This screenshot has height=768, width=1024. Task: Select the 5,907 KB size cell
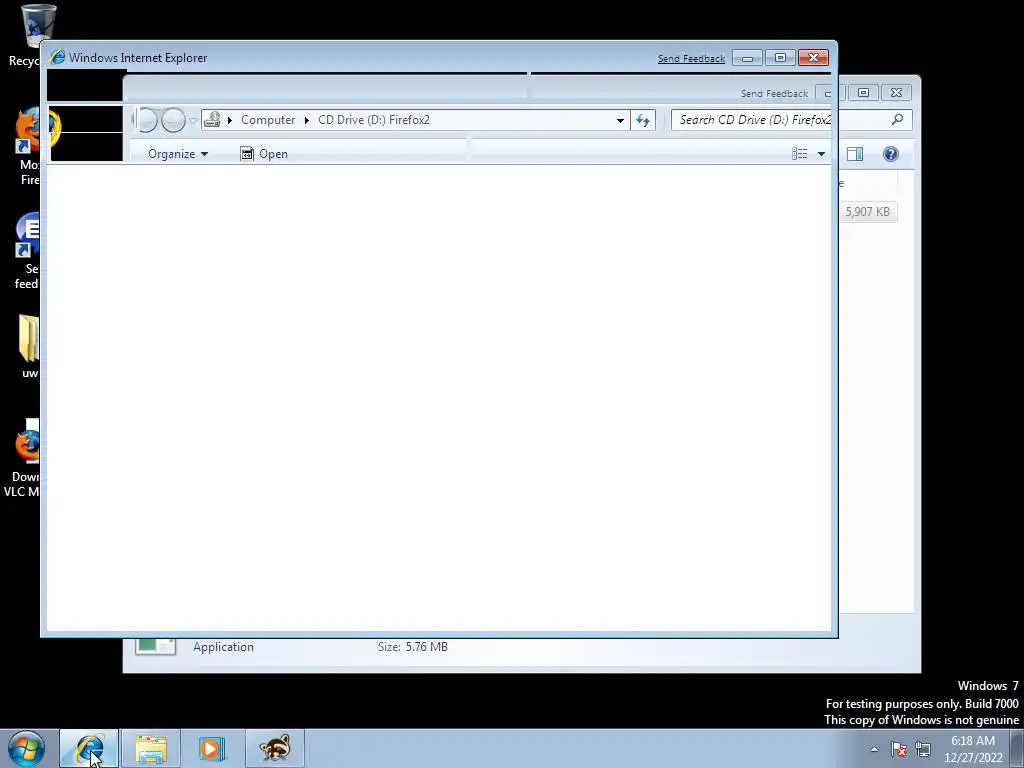867,212
